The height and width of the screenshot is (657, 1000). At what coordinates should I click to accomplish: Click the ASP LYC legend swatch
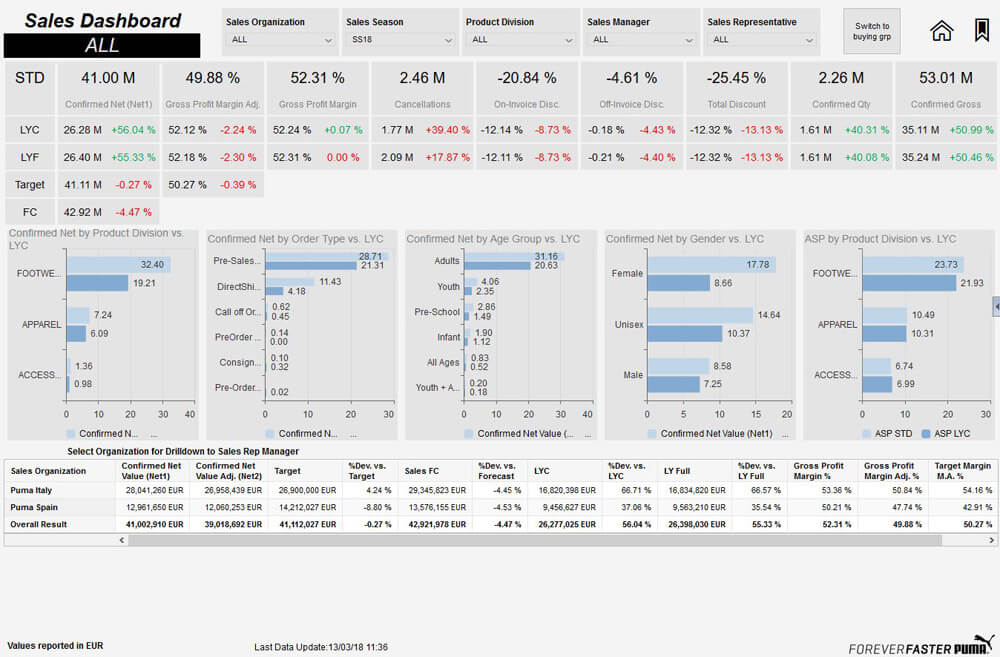click(926, 434)
